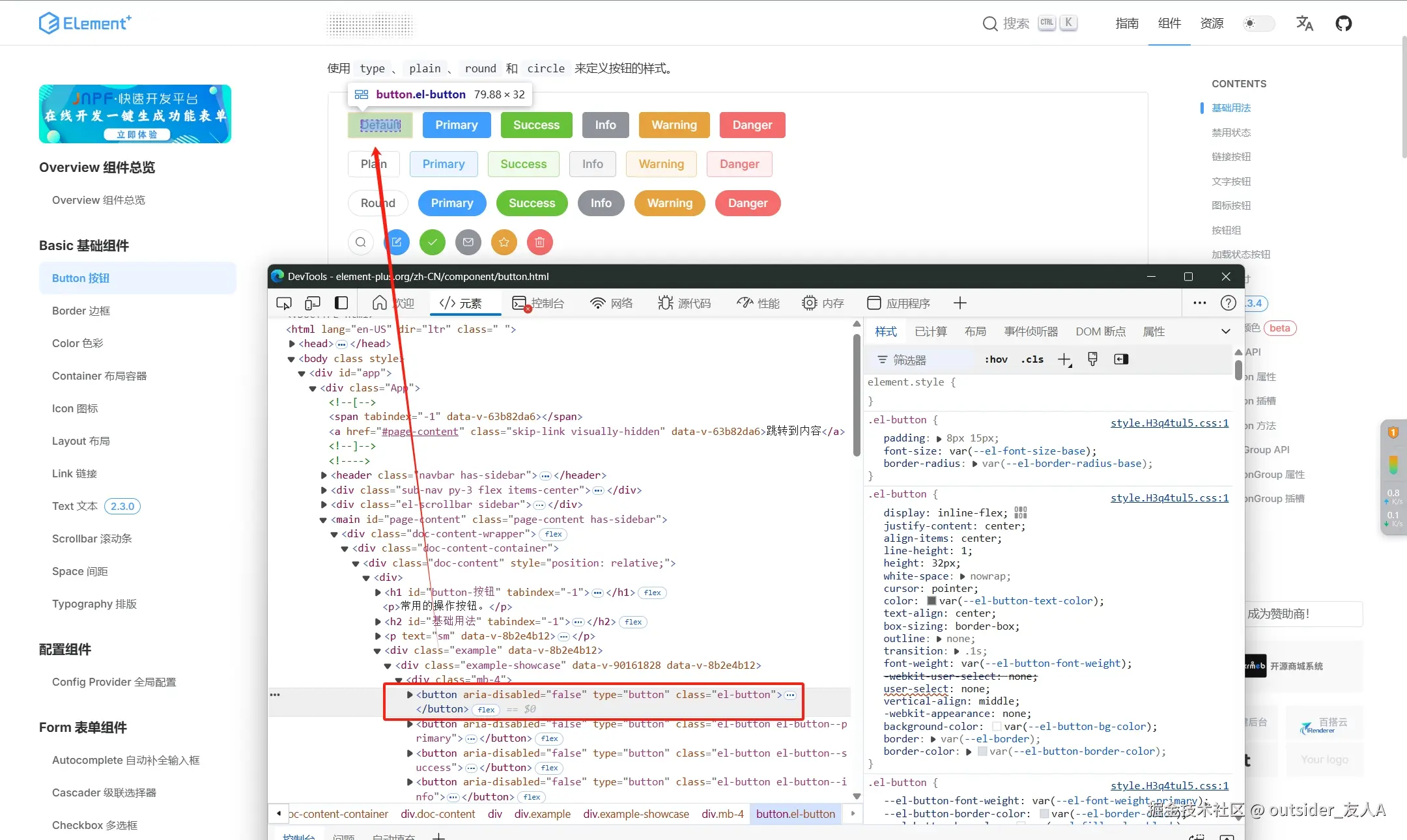Toggle device emulation icon in DevTools
The height and width of the screenshot is (840, 1407).
coord(313,303)
